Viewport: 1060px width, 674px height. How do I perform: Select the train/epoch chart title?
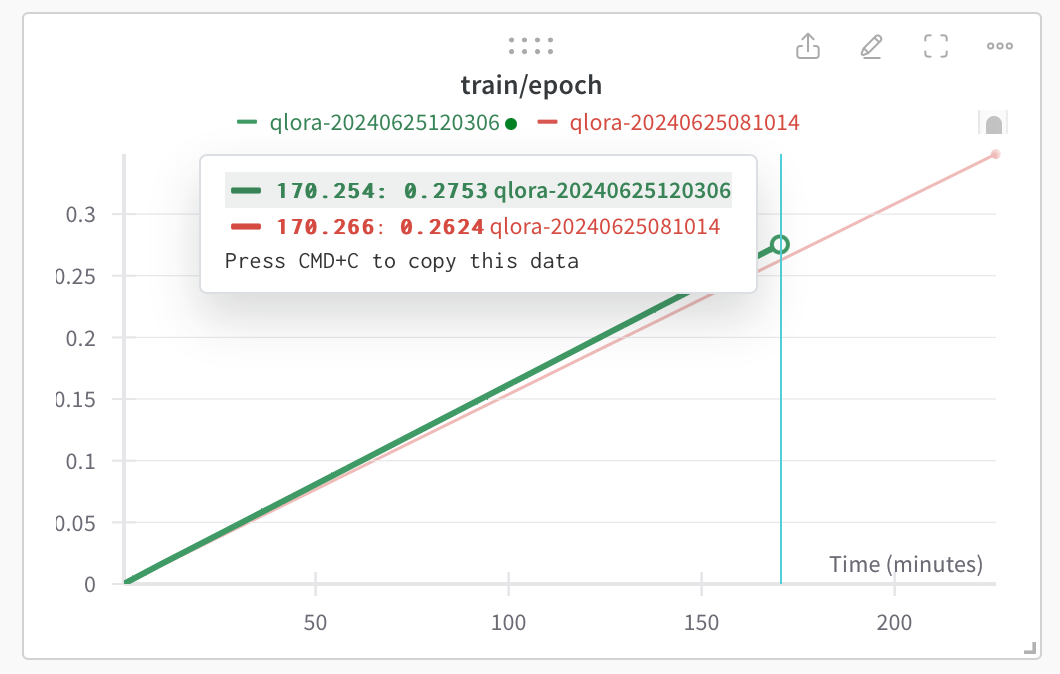pyautogui.click(x=530, y=85)
